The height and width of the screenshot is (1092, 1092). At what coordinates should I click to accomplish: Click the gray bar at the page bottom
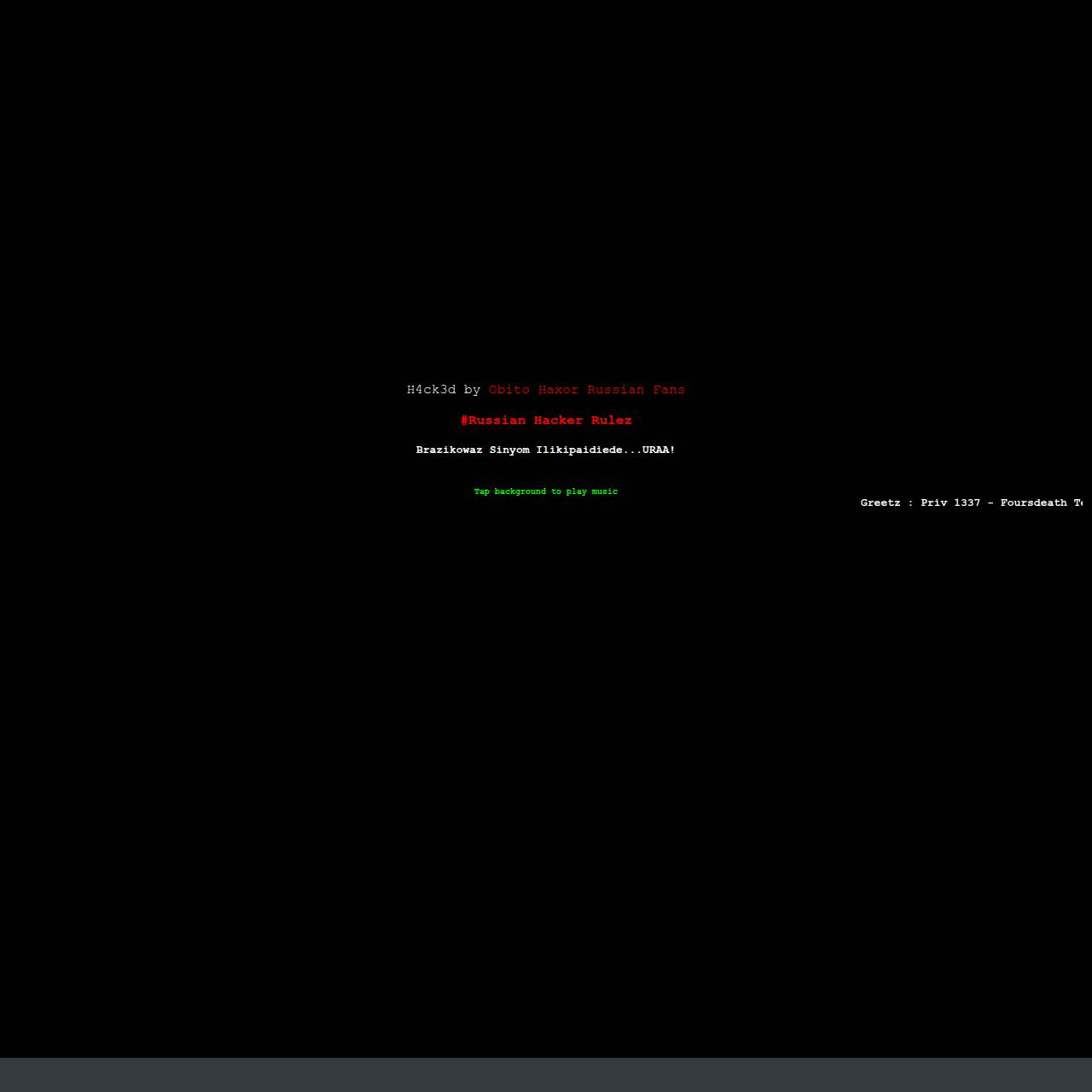546,1075
